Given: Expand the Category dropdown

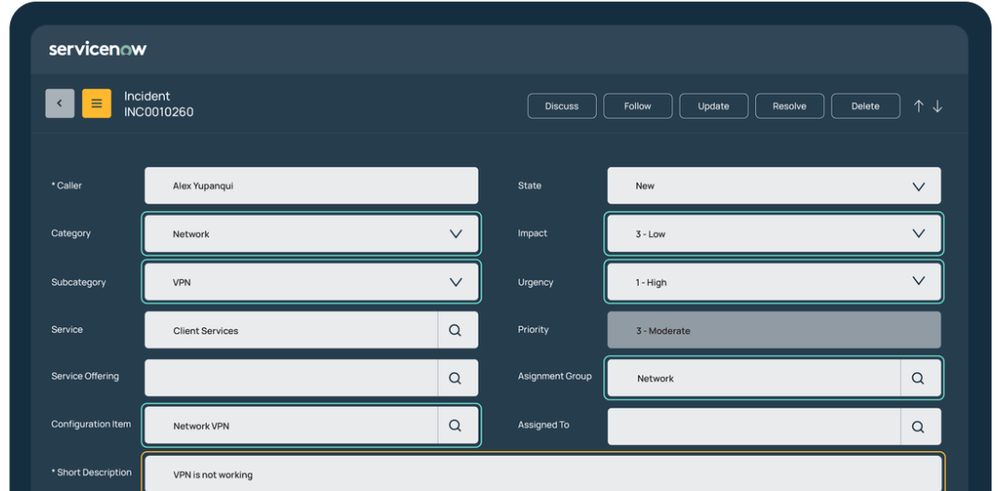Looking at the screenshot, I should point(311,234).
